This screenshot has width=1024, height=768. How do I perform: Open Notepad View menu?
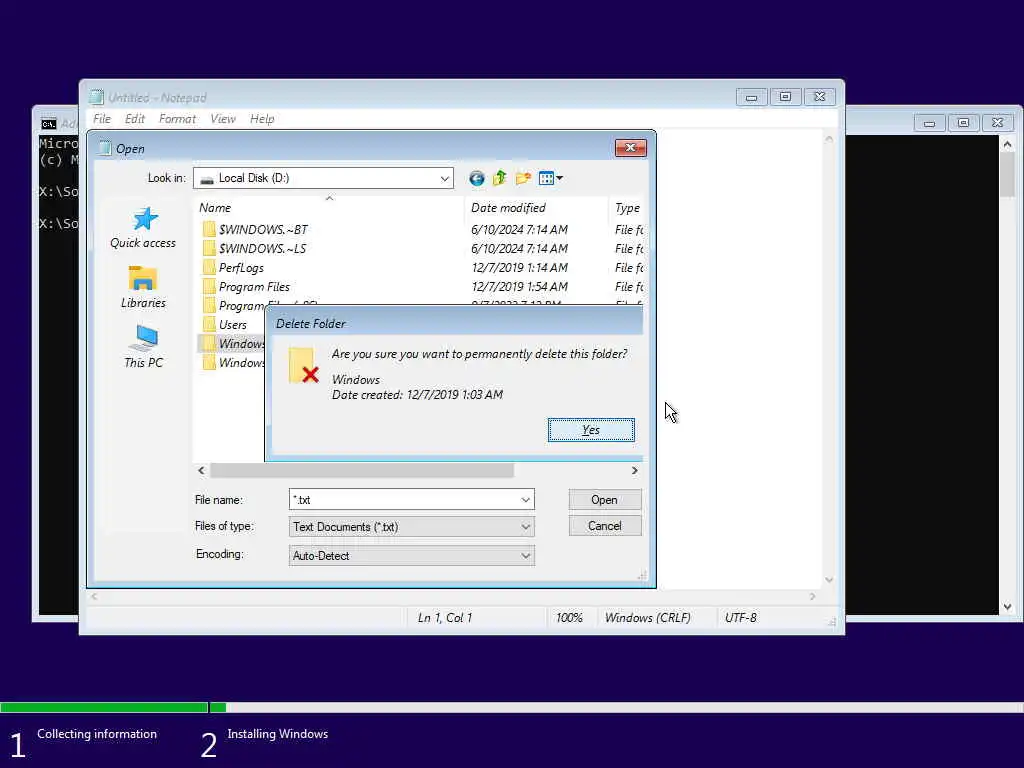[x=223, y=119]
